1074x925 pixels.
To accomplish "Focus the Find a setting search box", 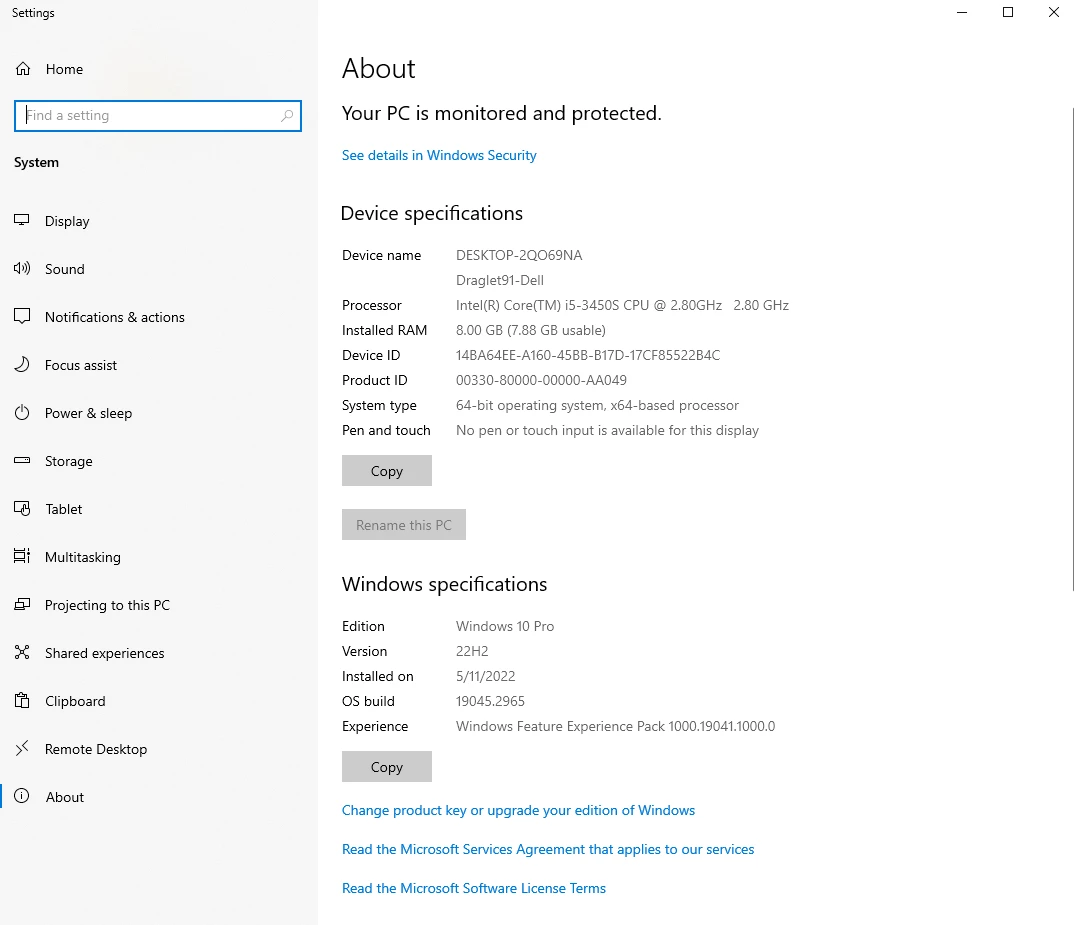I will coord(158,116).
